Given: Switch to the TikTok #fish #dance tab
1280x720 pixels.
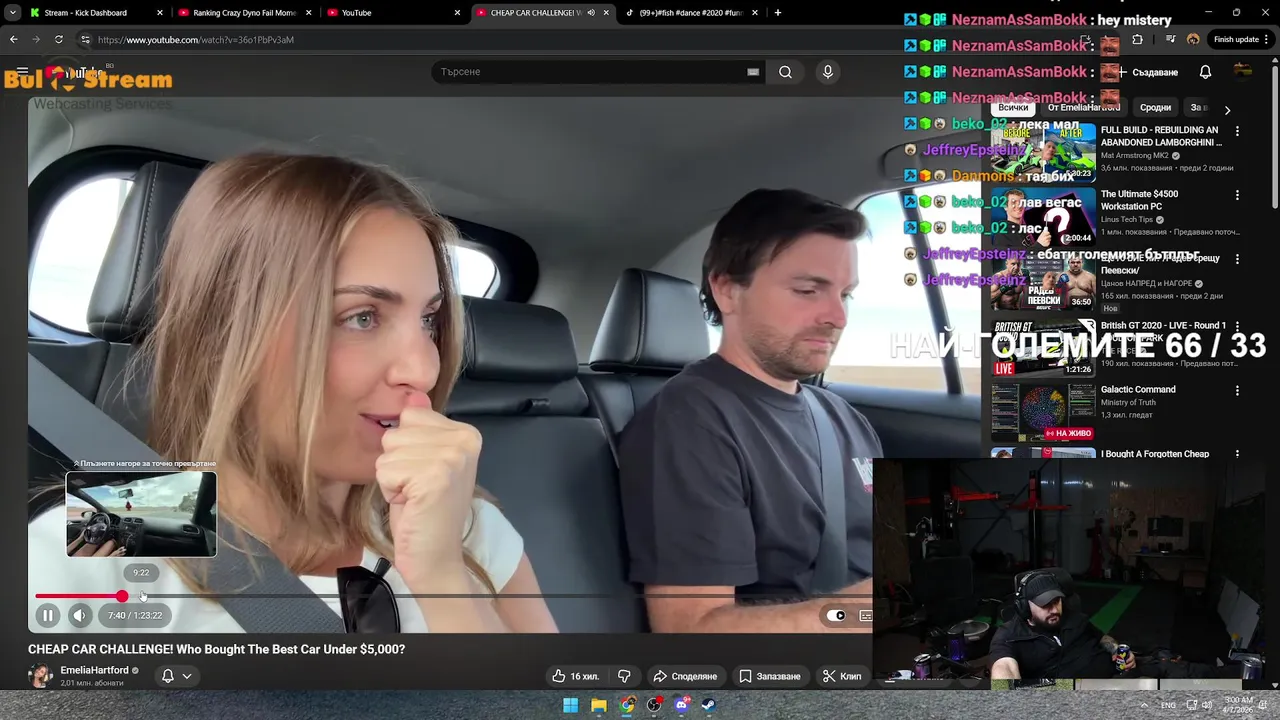Looking at the screenshot, I should pyautogui.click(x=690, y=13).
